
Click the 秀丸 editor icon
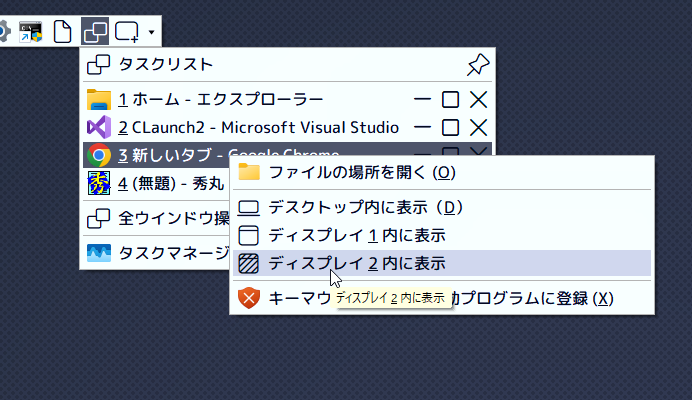pos(98,183)
